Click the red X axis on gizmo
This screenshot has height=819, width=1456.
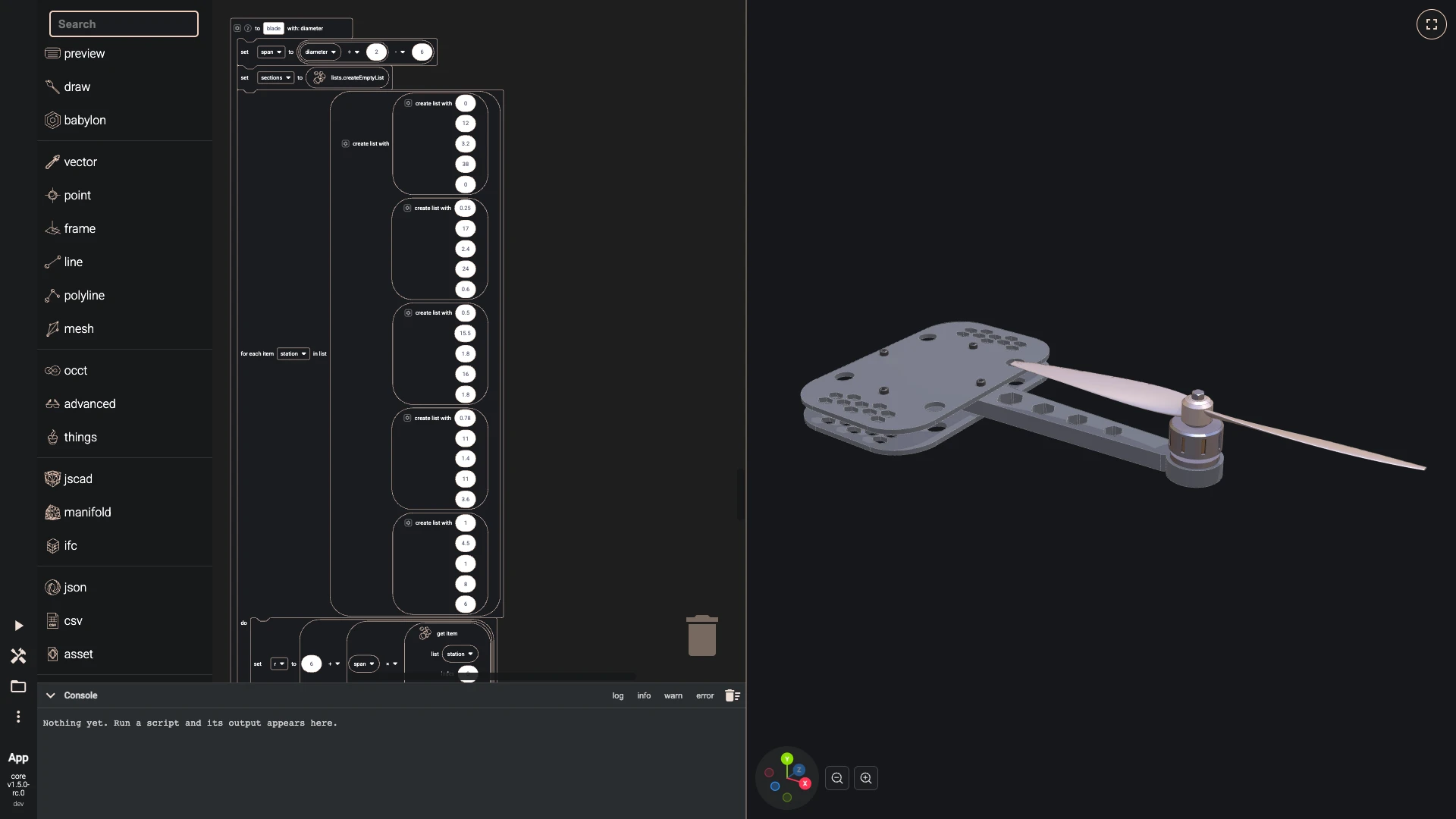click(805, 783)
